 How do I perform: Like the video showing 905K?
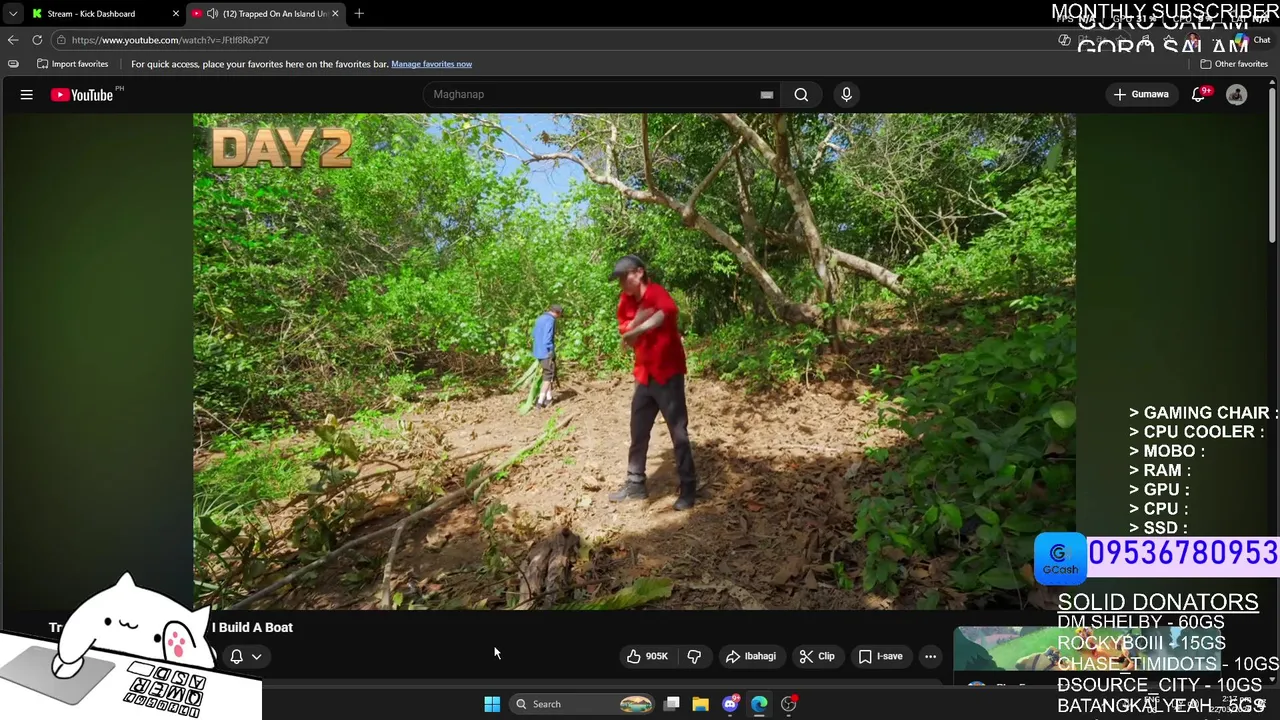647,656
